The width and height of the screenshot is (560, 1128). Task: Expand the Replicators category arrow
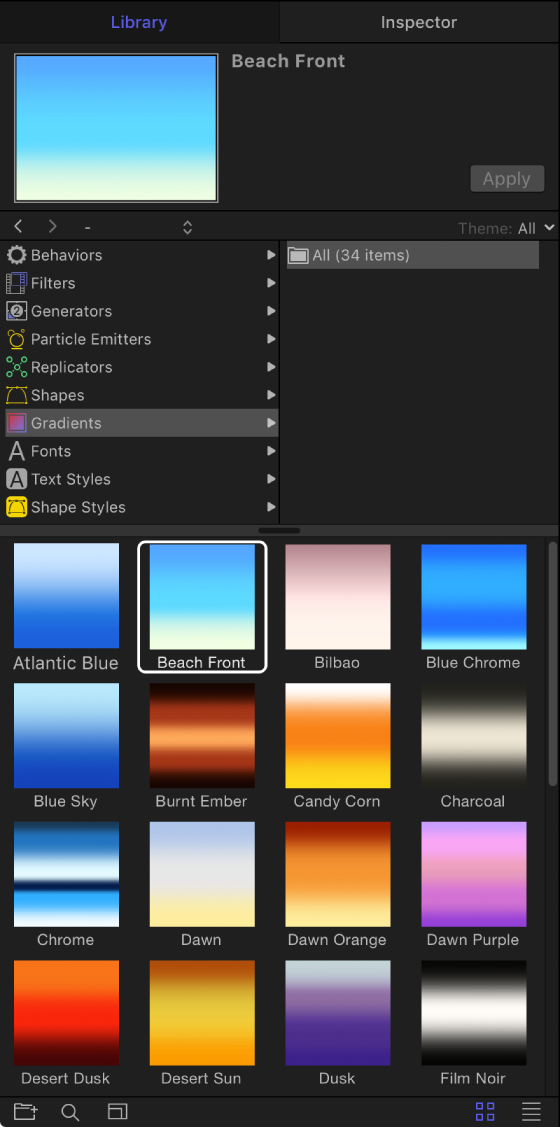pos(271,367)
